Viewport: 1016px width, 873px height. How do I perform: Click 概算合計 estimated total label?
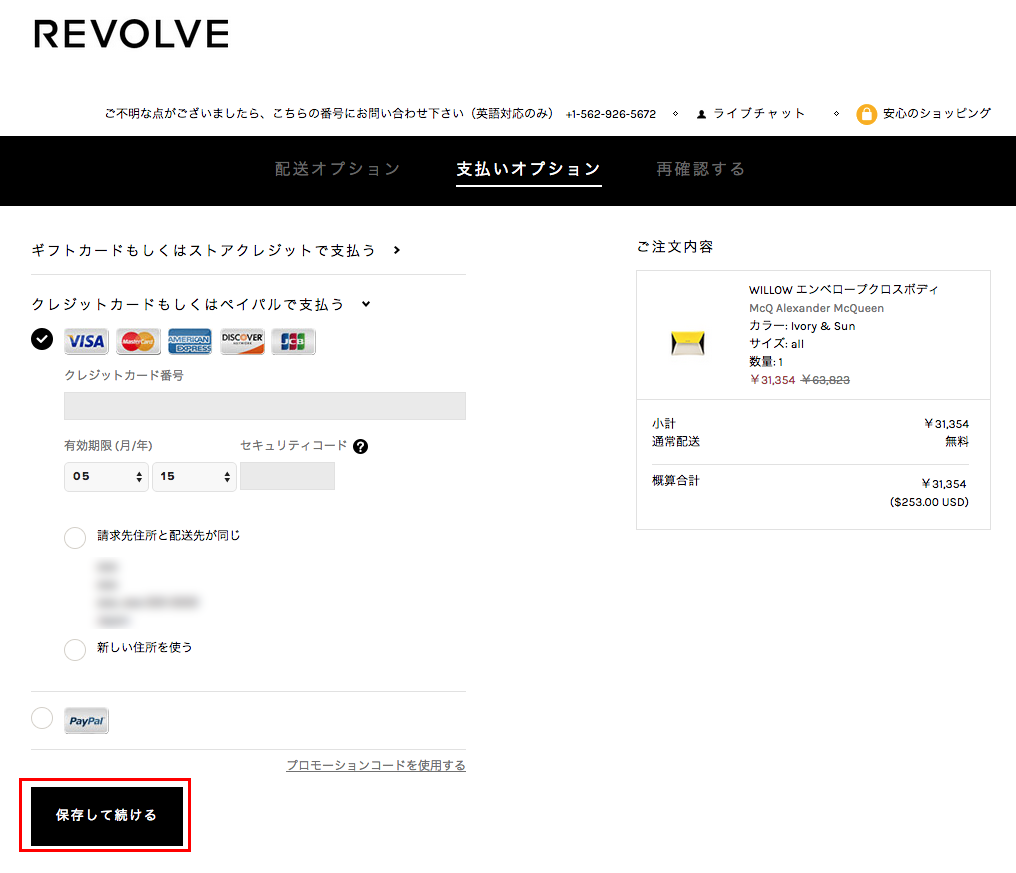pos(676,480)
